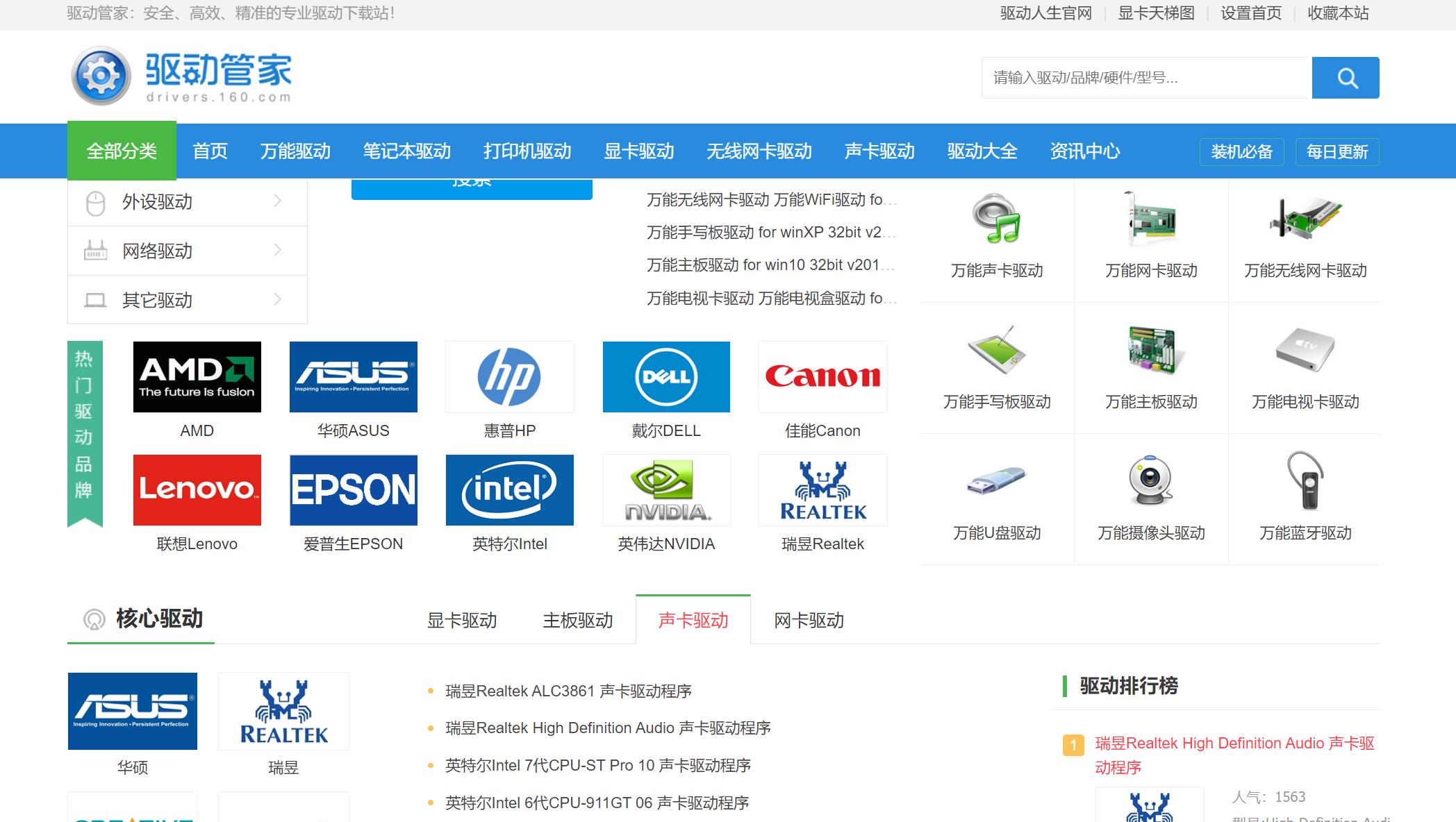Image resolution: width=1456 pixels, height=822 pixels.
Task: Click the magnifier search button
Action: click(x=1345, y=78)
